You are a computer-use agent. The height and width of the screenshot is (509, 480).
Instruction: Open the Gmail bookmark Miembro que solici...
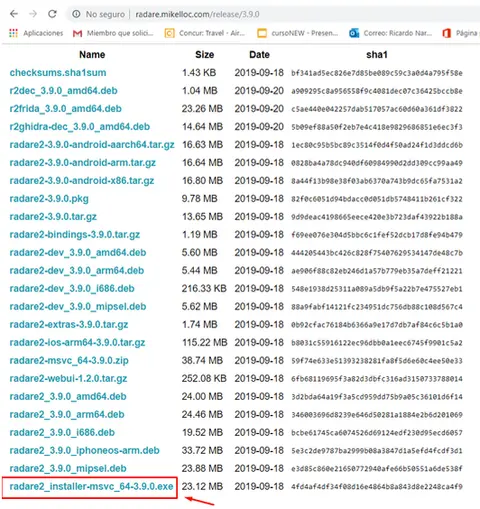pyautogui.click(x=113, y=33)
